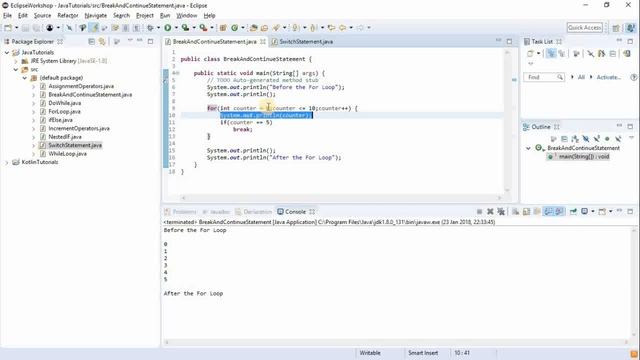Click the Synchronize Changed icon in Task List
The image size is (640, 360).
click(627, 53)
